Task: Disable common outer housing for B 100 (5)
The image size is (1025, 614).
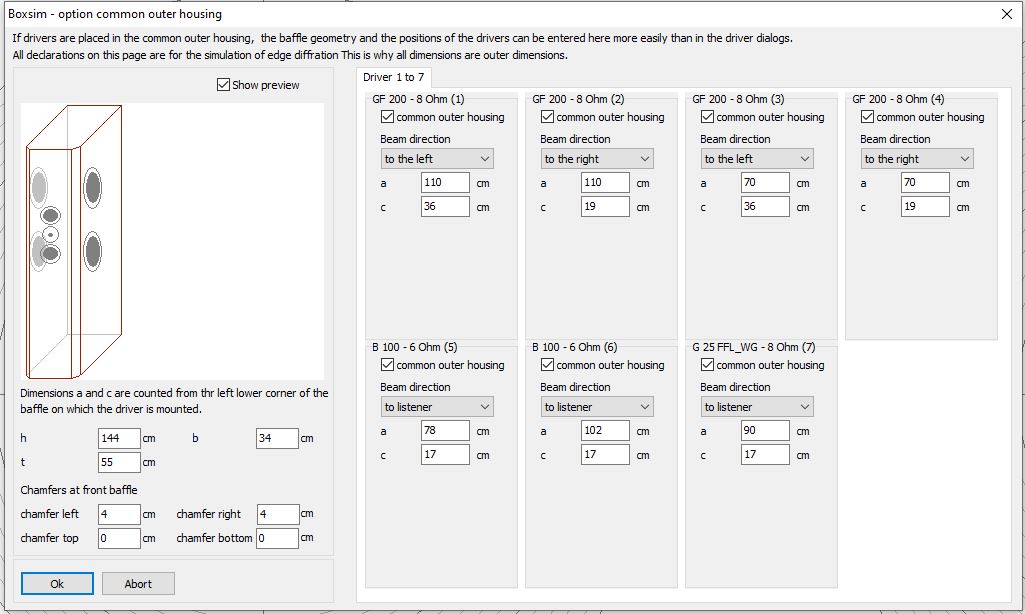Action: [387, 365]
